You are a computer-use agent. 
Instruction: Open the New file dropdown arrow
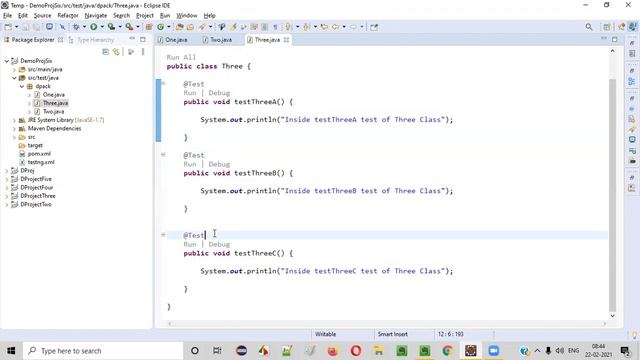point(16,27)
